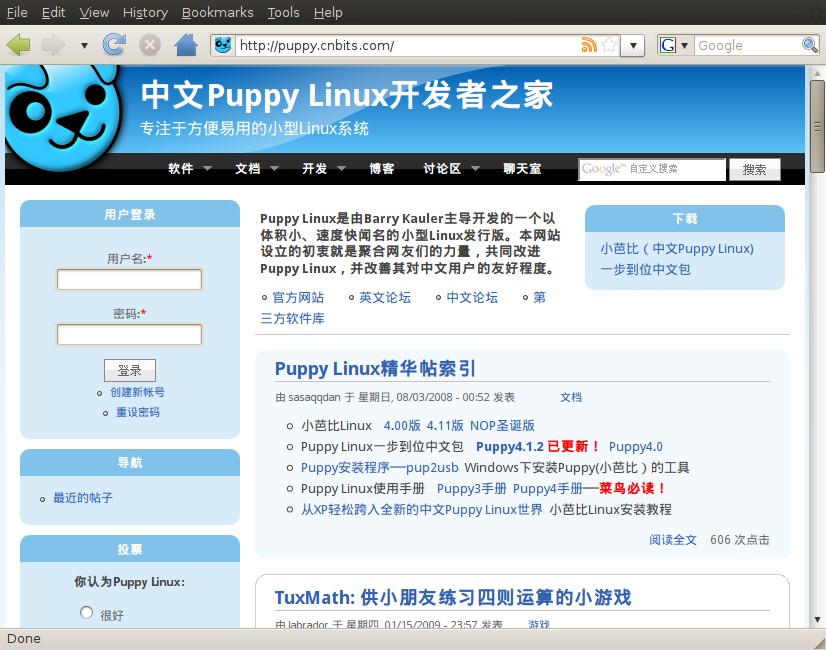Open the 4.11版 link

click(445, 426)
